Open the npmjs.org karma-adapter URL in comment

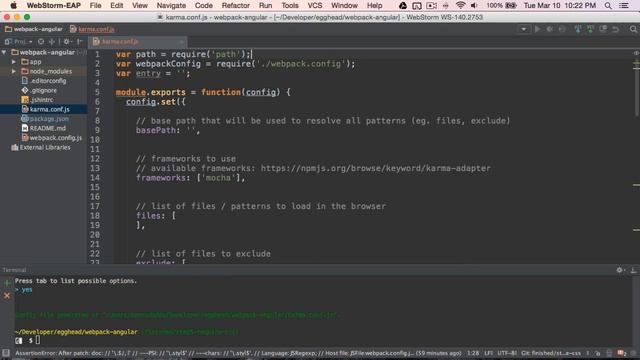(376, 168)
